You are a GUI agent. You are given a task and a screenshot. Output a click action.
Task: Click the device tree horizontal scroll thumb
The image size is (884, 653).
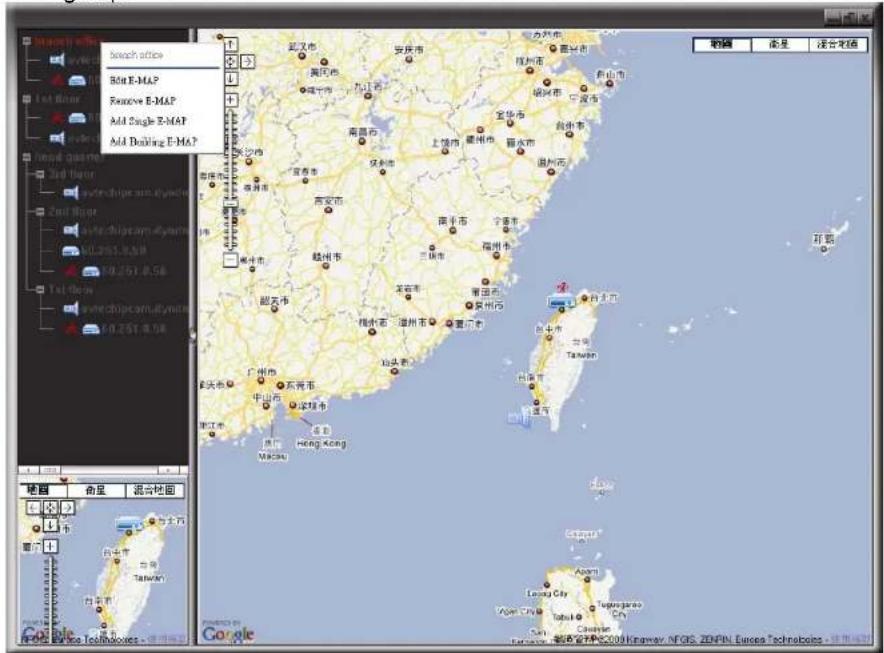pos(50,470)
